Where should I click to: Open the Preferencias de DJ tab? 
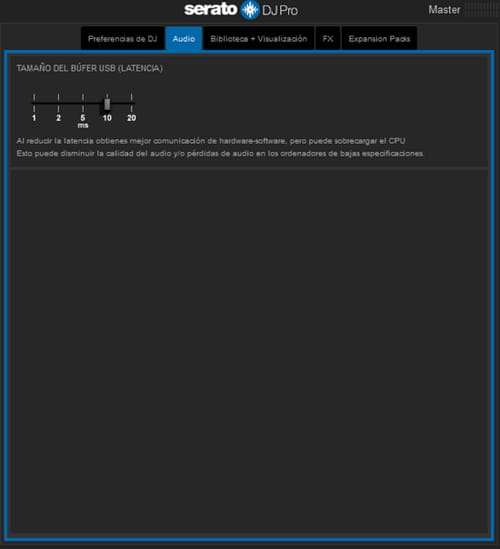(123, 39)
